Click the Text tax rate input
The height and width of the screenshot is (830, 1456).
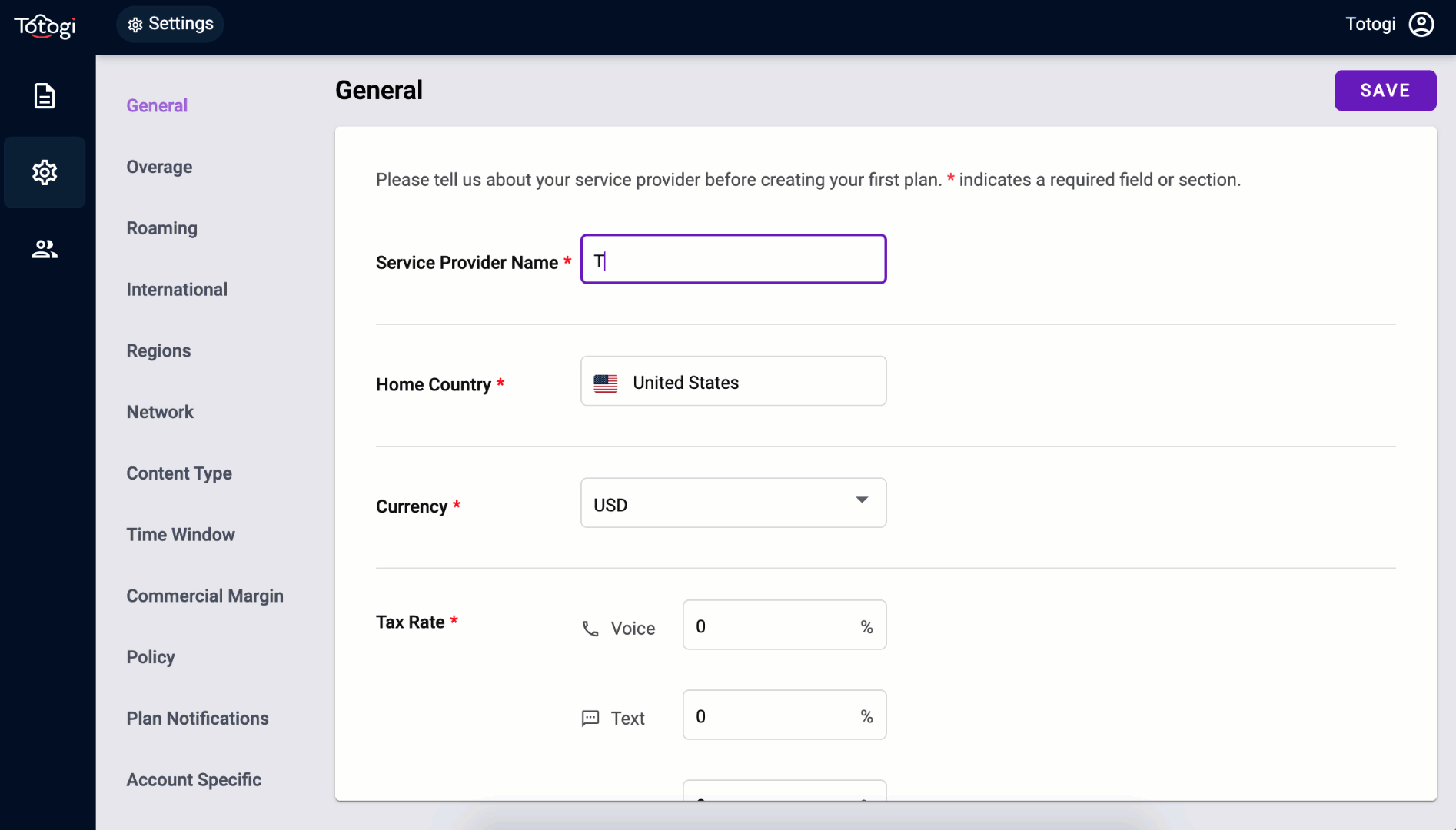tap(773, 715)
